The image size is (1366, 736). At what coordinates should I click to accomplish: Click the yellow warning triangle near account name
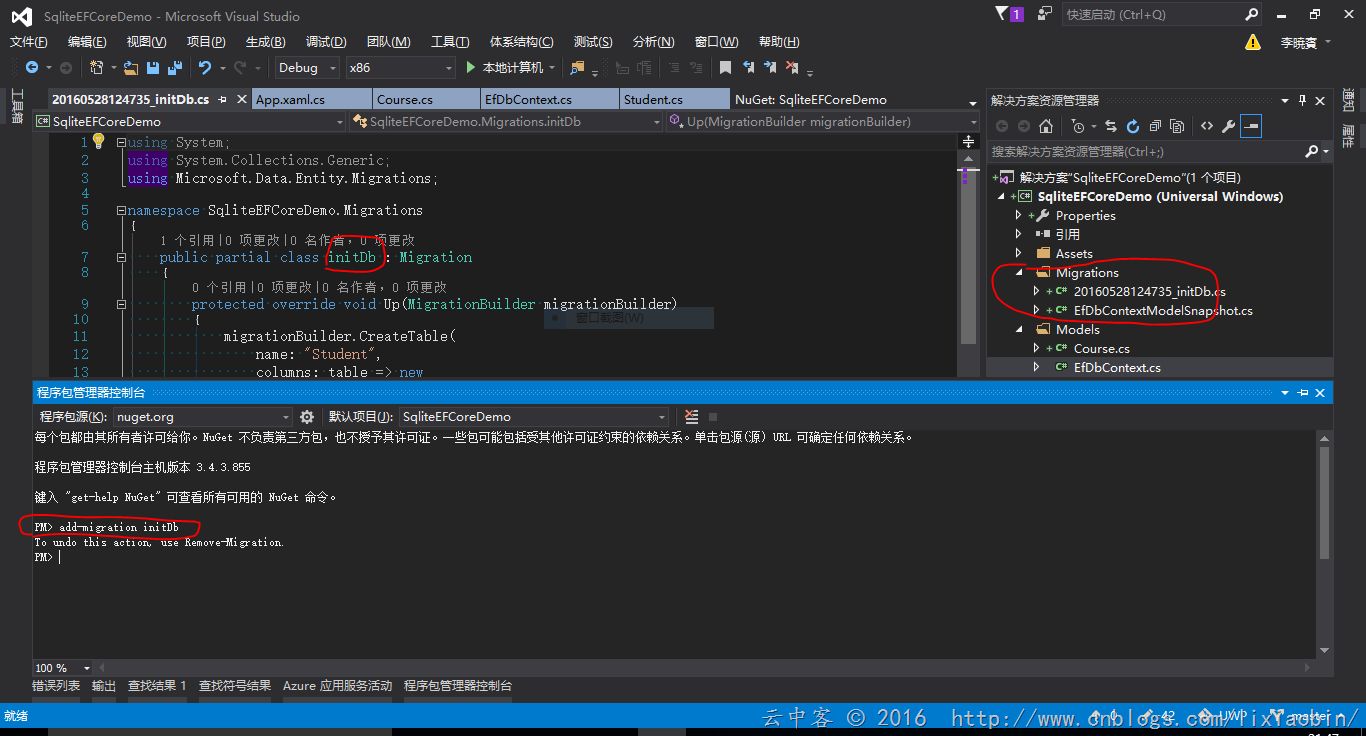(x=1253, y=42)
